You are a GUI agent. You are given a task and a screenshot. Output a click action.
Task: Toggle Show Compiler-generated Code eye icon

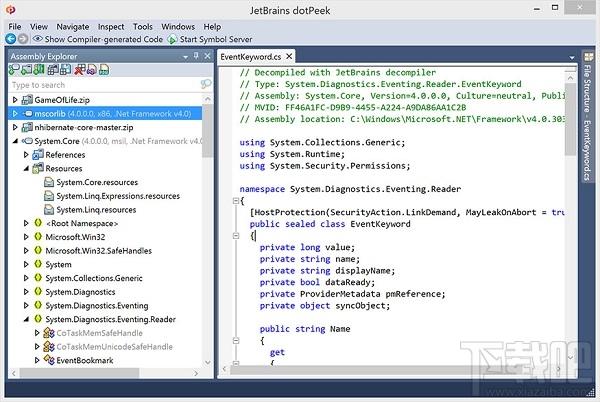[x=38, y=39]
